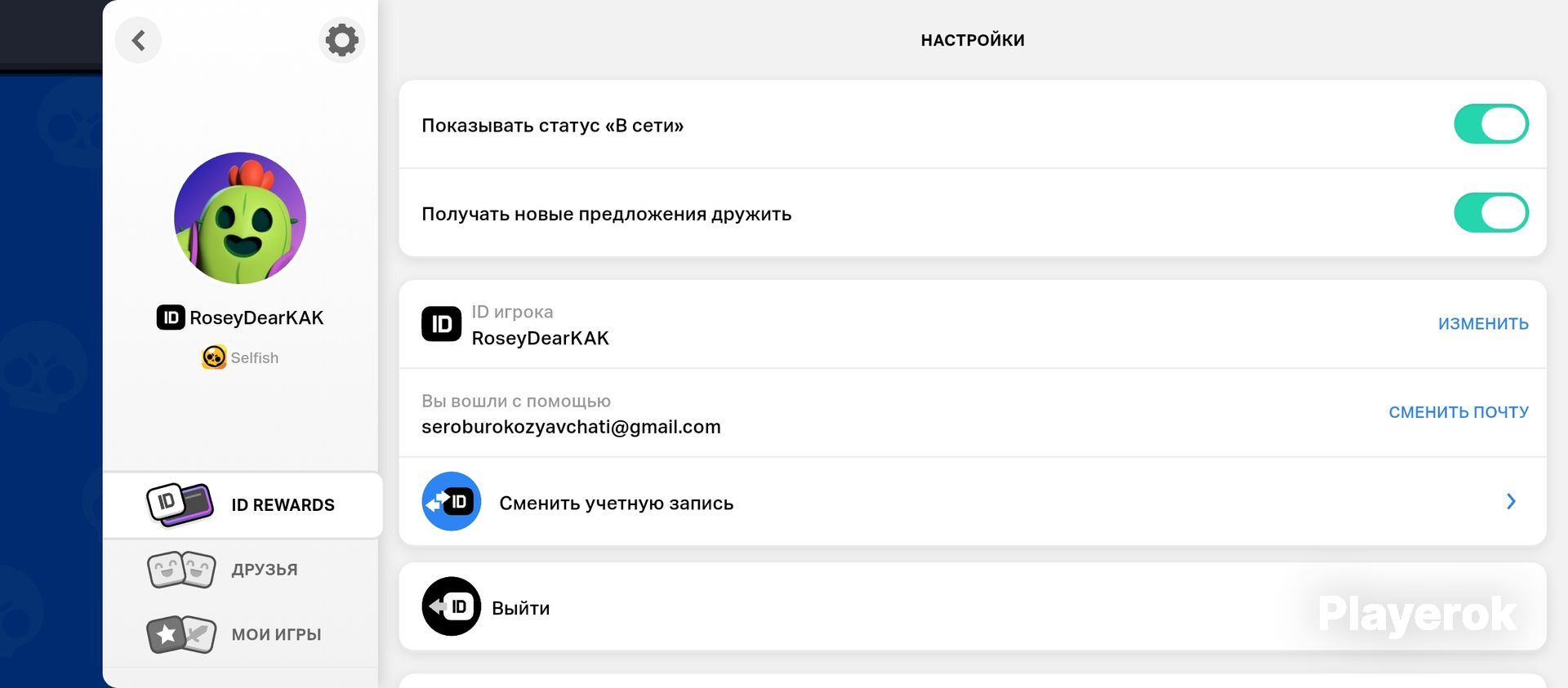
Task: Click the My Games star icon
Action: [181, 634]
